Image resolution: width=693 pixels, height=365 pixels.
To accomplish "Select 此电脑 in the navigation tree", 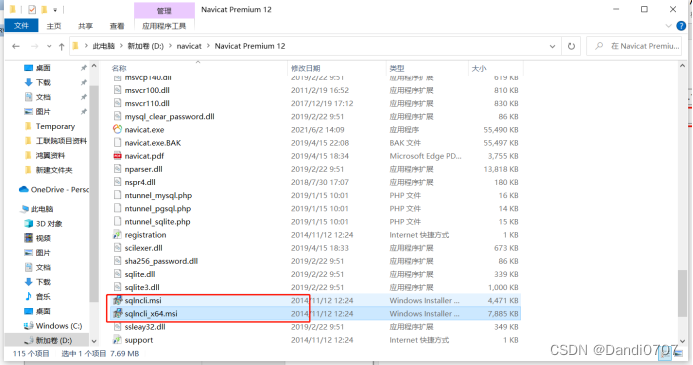I will 42,209.
